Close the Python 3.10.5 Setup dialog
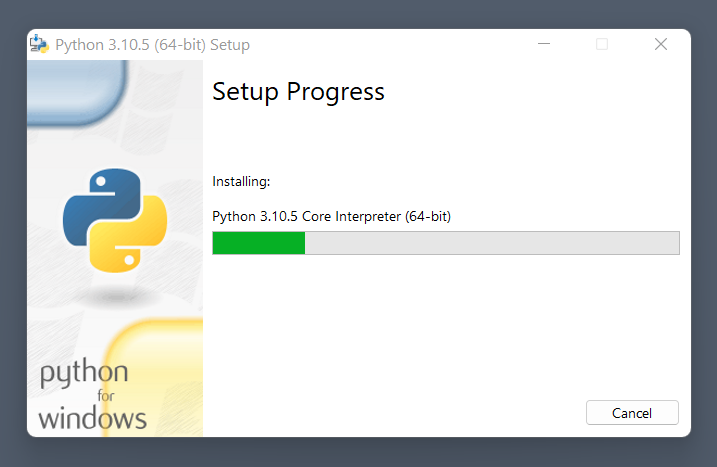Screen dimensions: 717x467 coord(661,44)
